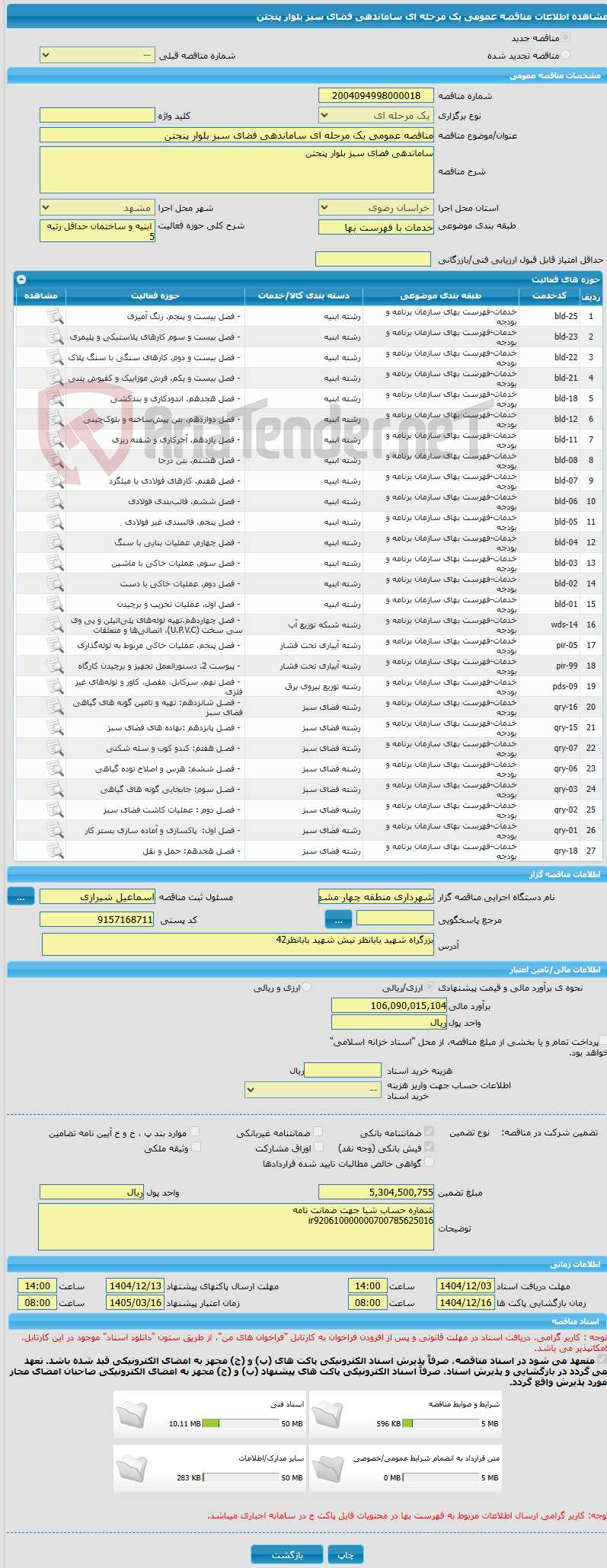Click the مبلغ تضمین amount field
Screen dimensions: 607x1568
tap(376, 1192)
